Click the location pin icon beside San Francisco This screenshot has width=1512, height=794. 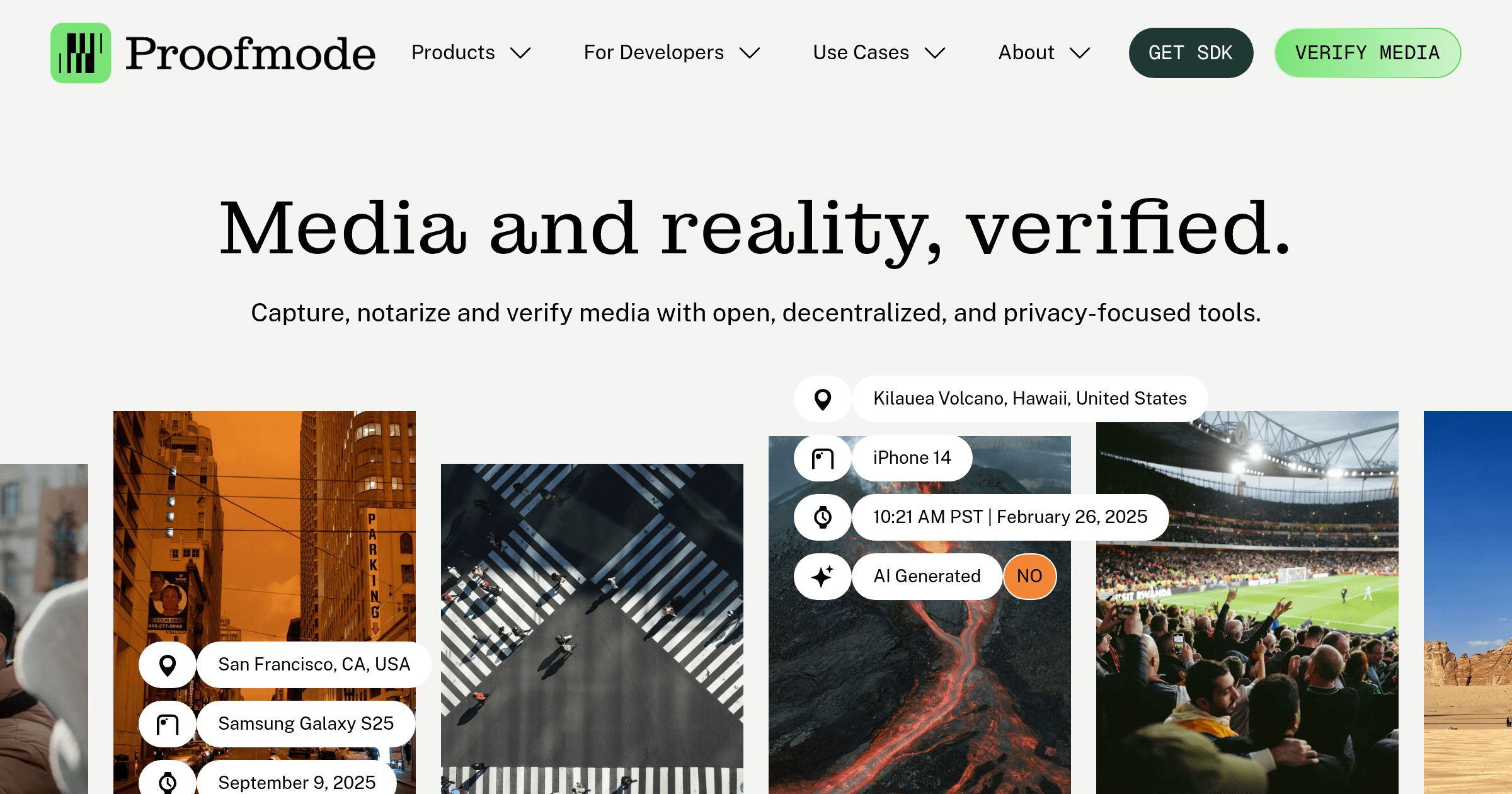tap(168, 665)
